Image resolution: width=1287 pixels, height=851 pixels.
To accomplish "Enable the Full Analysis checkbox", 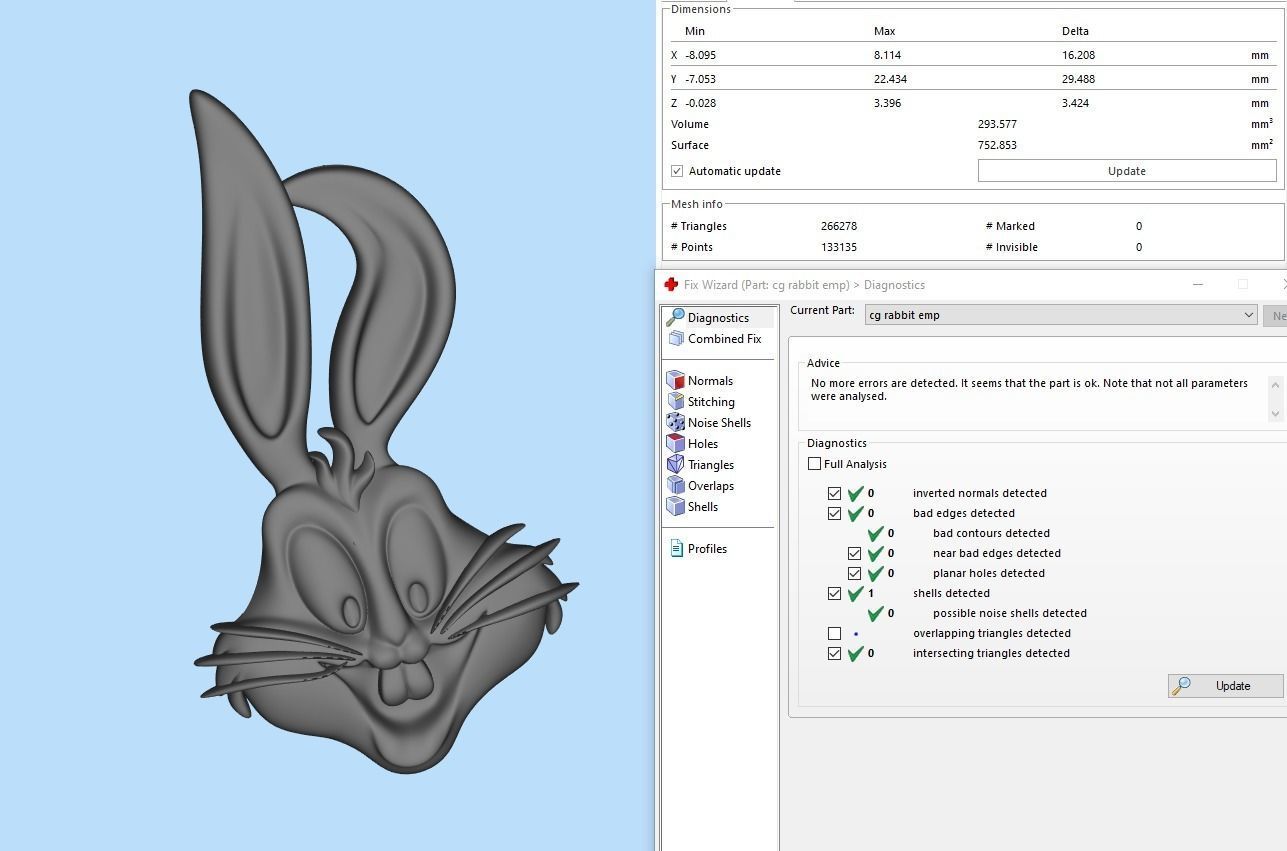I will 814,464.
